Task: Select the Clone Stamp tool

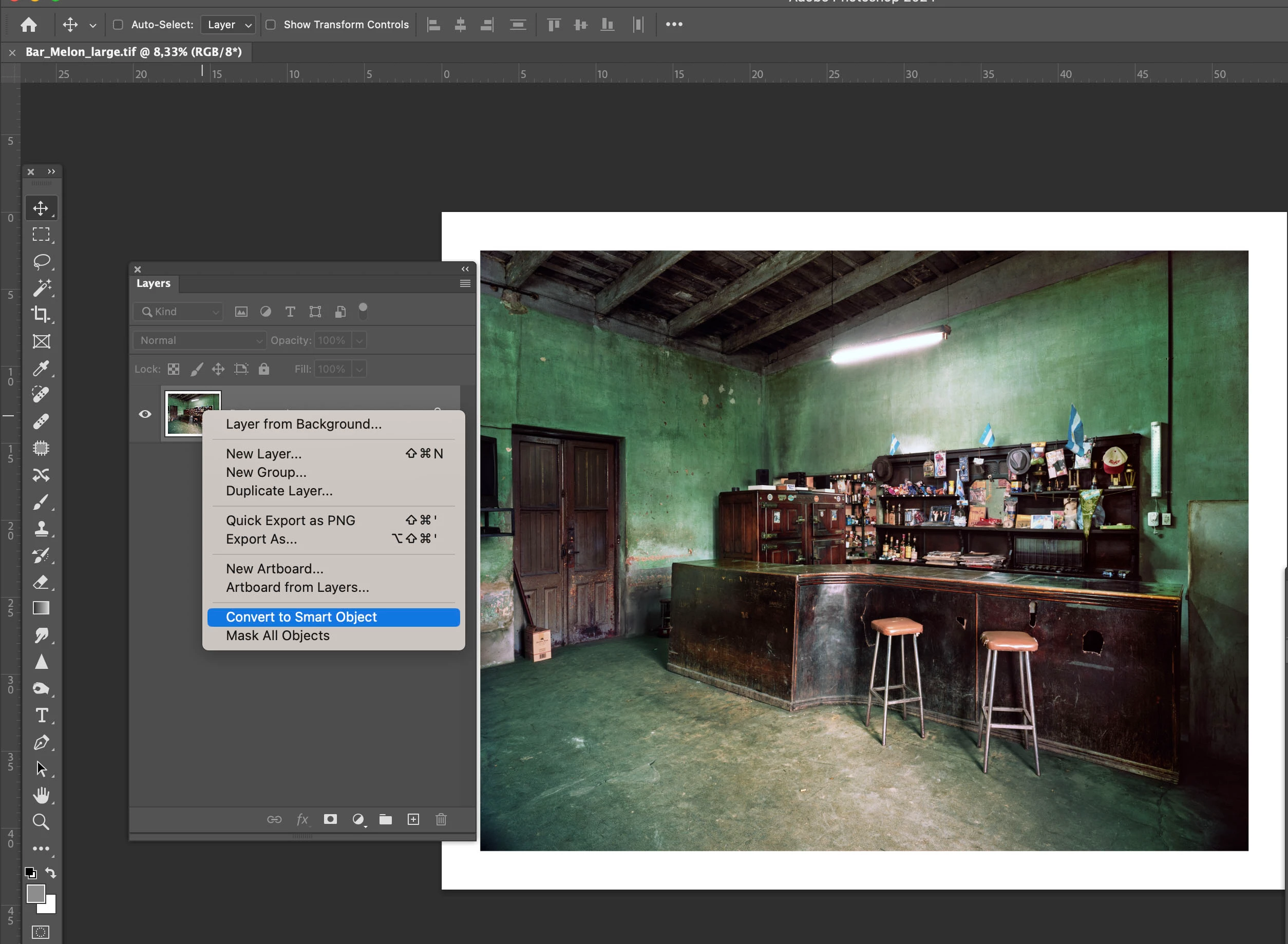Action: tap(41, 529)
